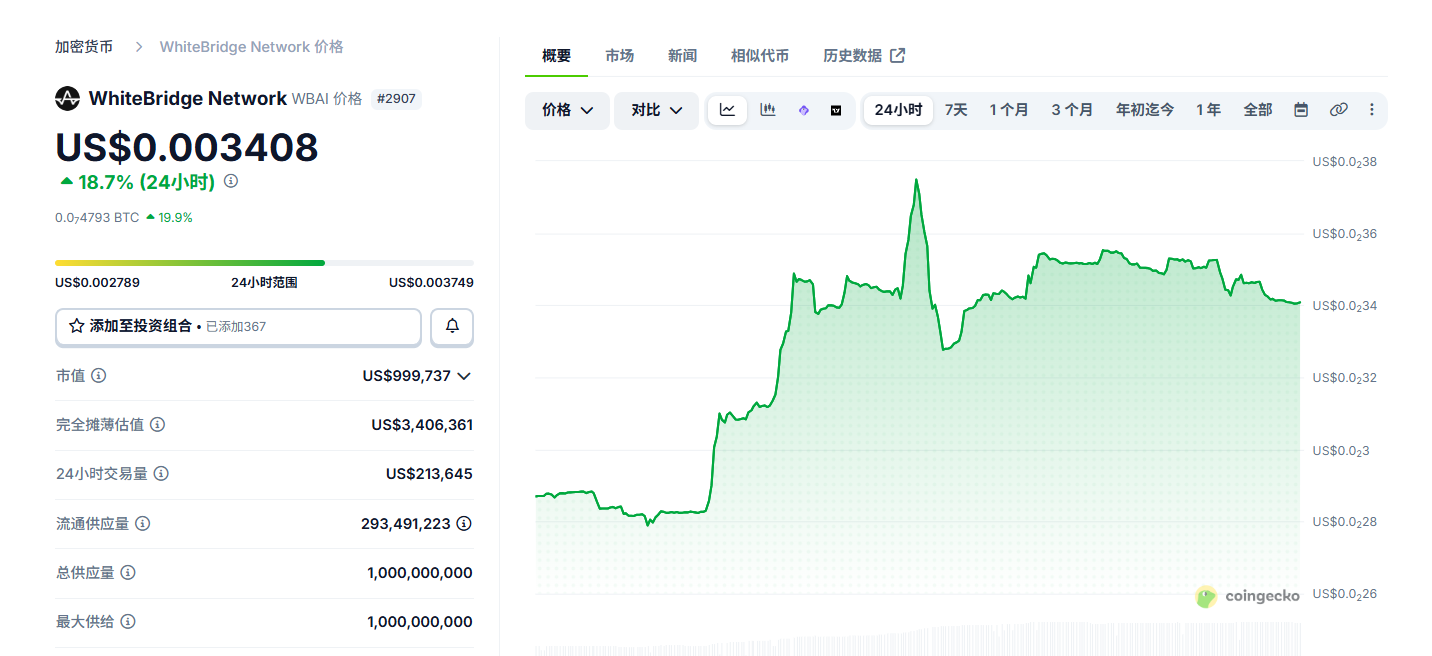Click the 18.7% (24小时) change text
The image size is (1432, 656).
(147, 182)
